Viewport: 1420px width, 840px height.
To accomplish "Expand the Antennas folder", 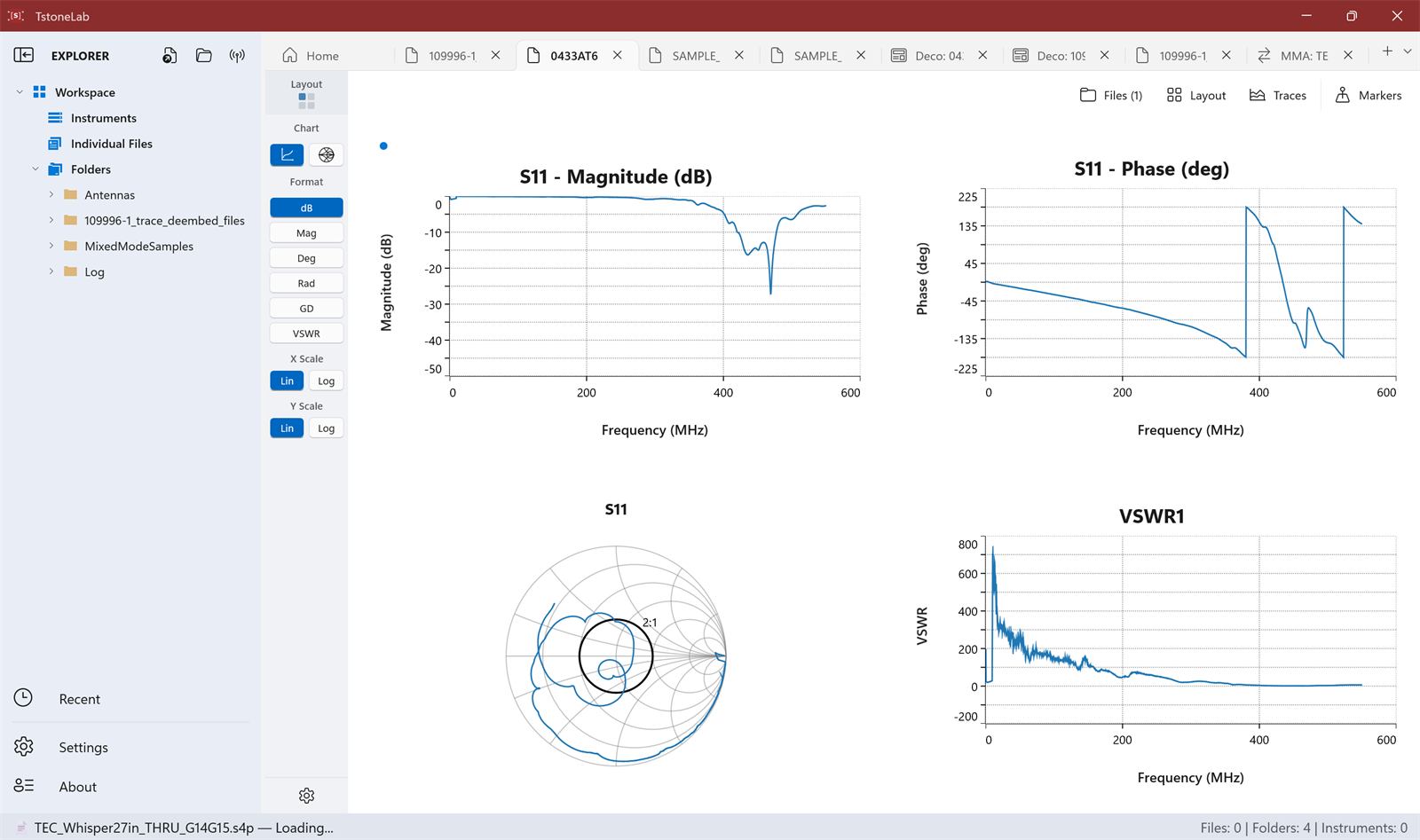I will 51,194.
